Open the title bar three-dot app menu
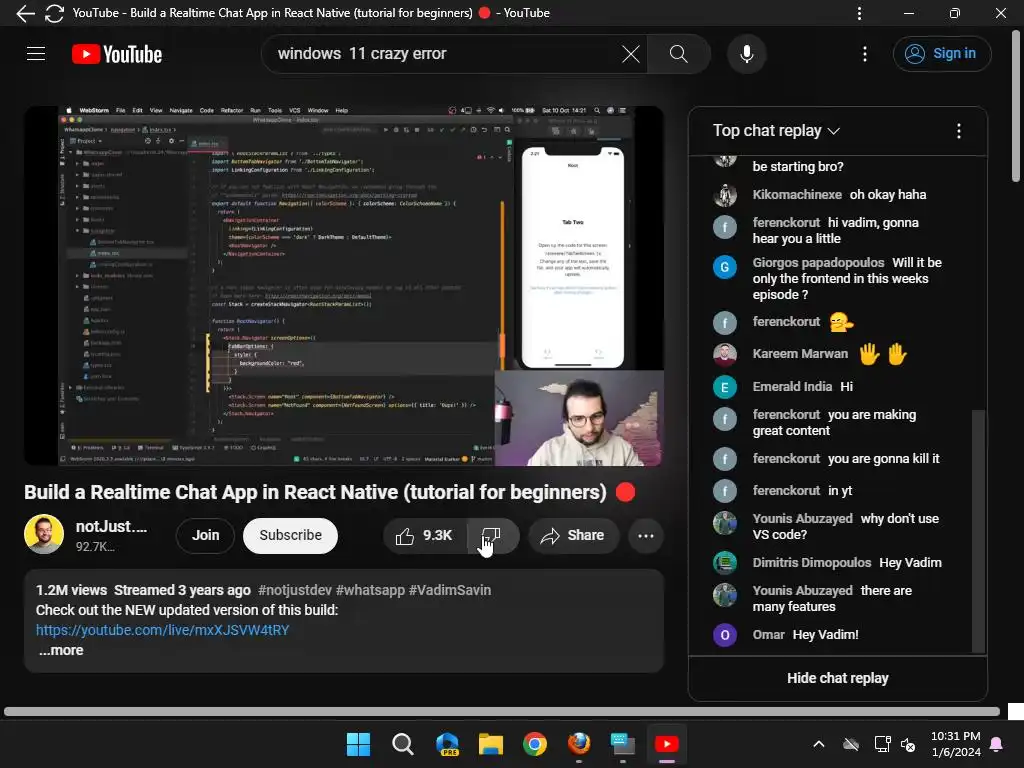This screenshot has width=1024, height=768. tap(859, 13)
